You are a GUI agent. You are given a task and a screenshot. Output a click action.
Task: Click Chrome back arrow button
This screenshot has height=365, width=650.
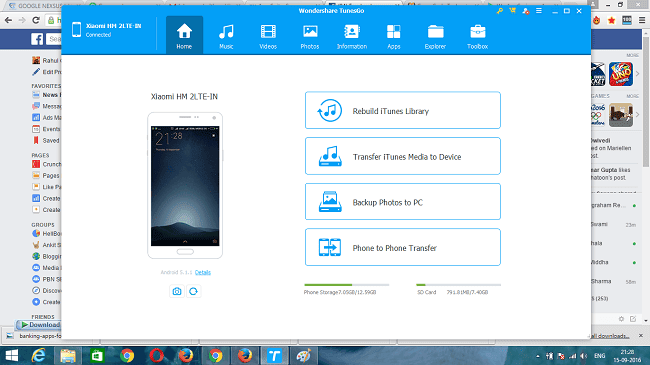click(8, 20)
